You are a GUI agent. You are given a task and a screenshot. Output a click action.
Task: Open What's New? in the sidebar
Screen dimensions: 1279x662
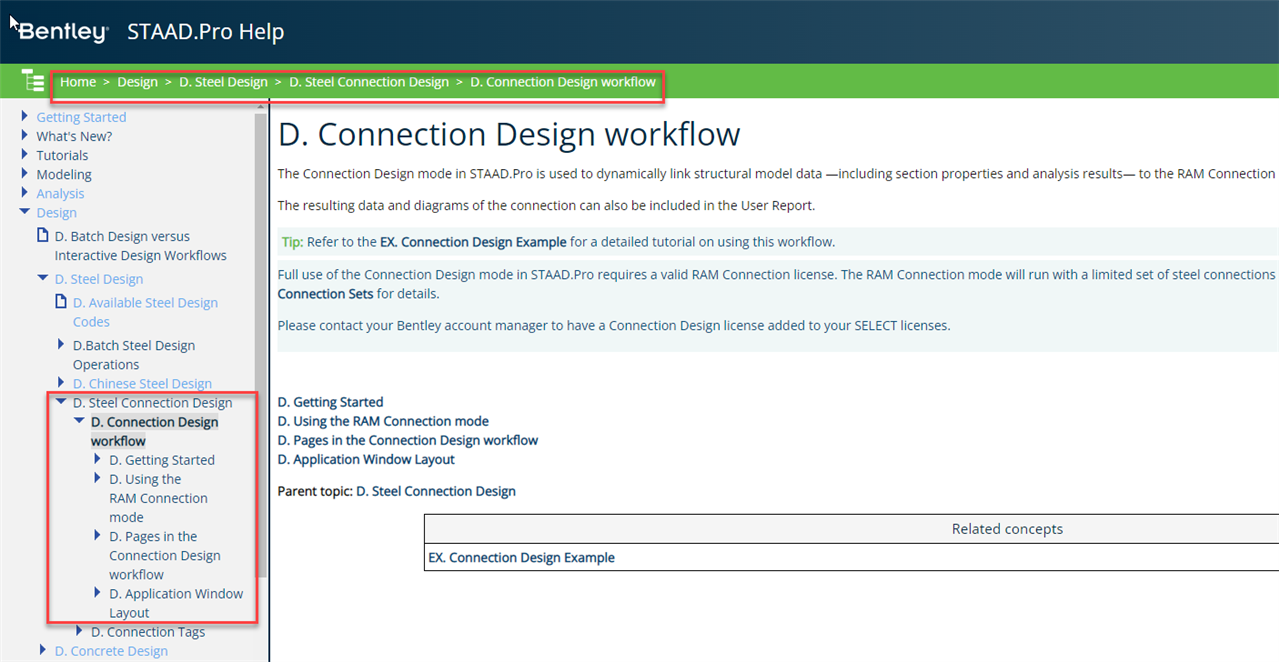74,136
